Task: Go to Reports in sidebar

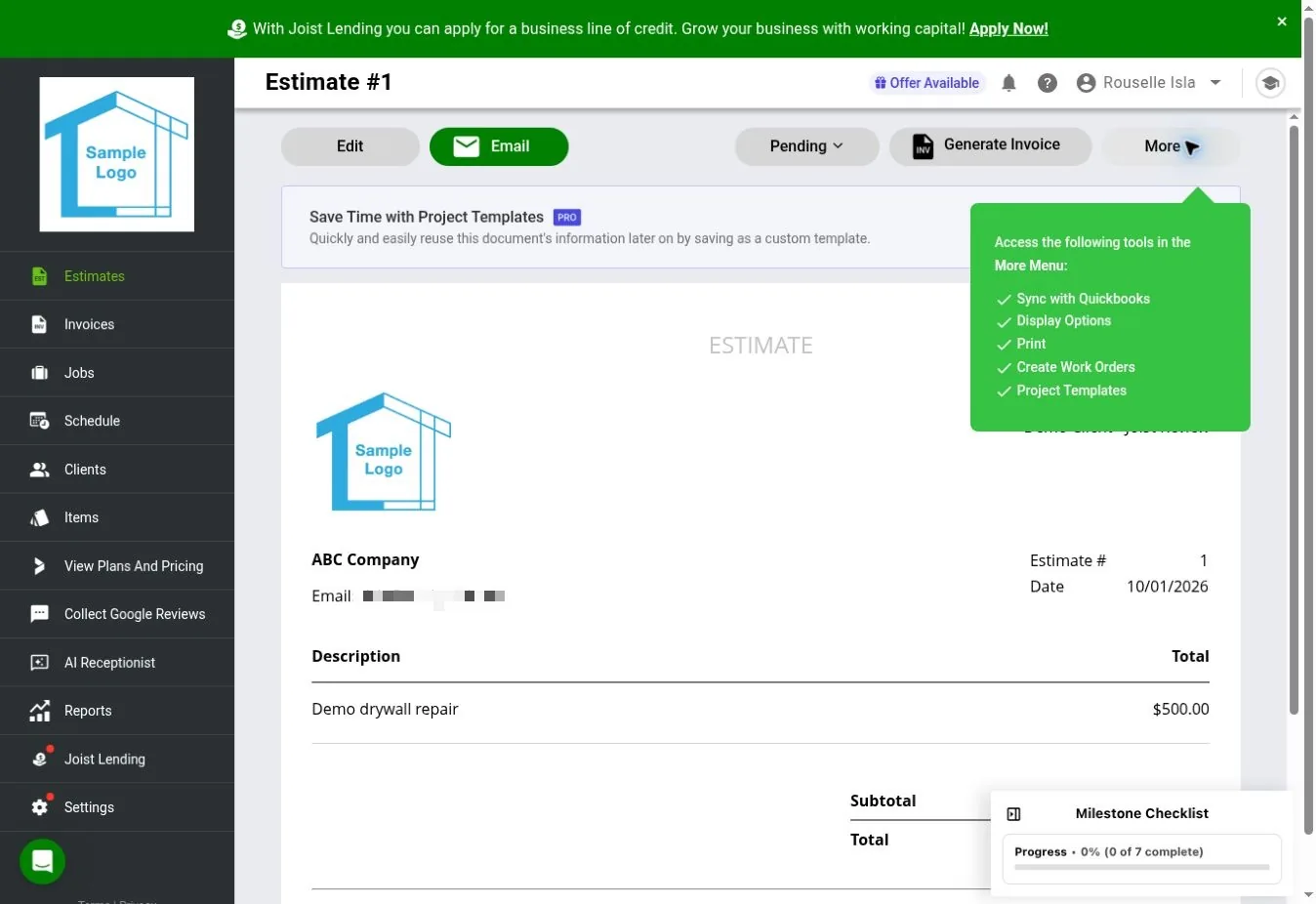Action: click(x=117, y=711)
